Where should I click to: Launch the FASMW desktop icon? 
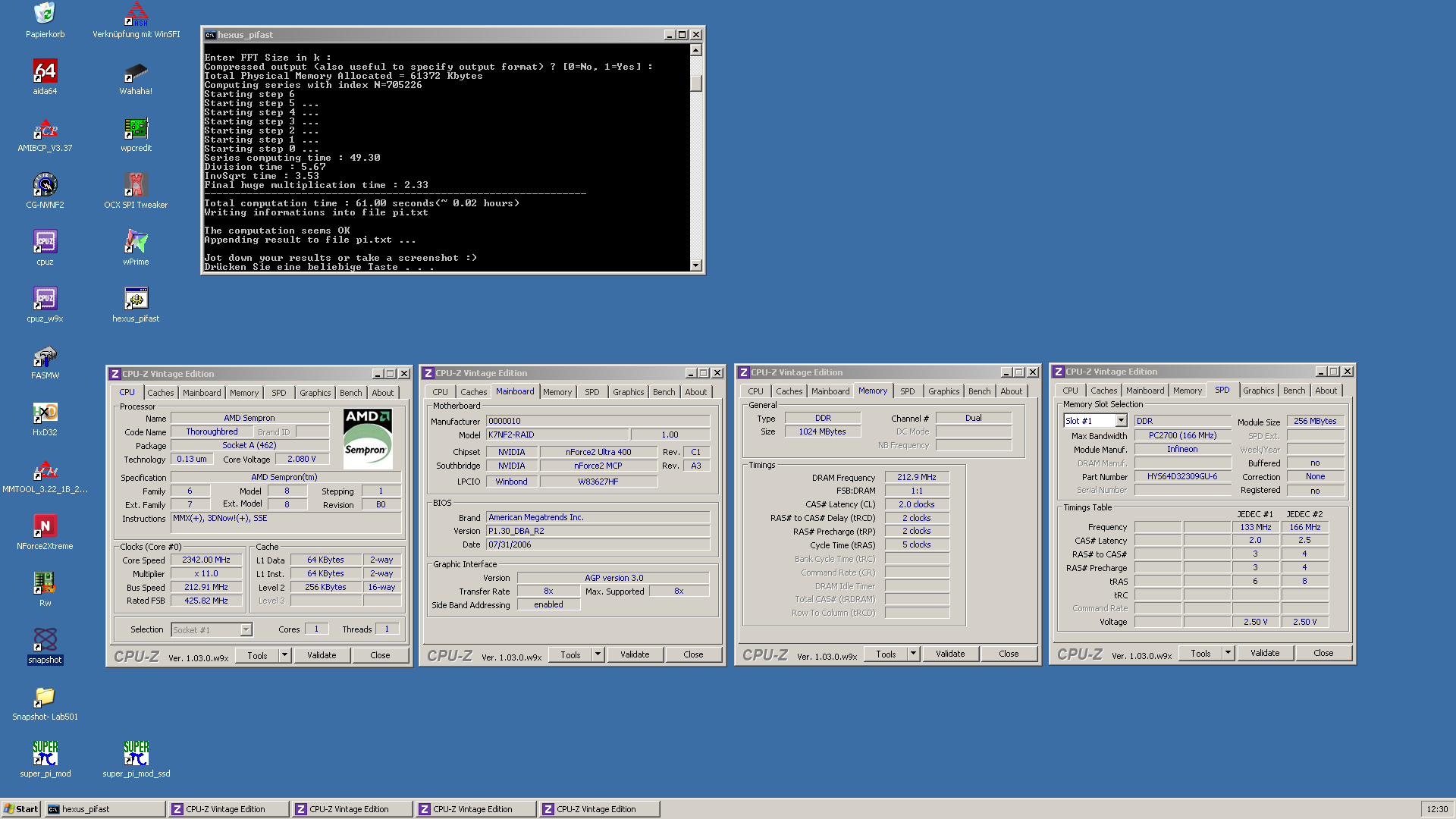click(x=45, y=355)
